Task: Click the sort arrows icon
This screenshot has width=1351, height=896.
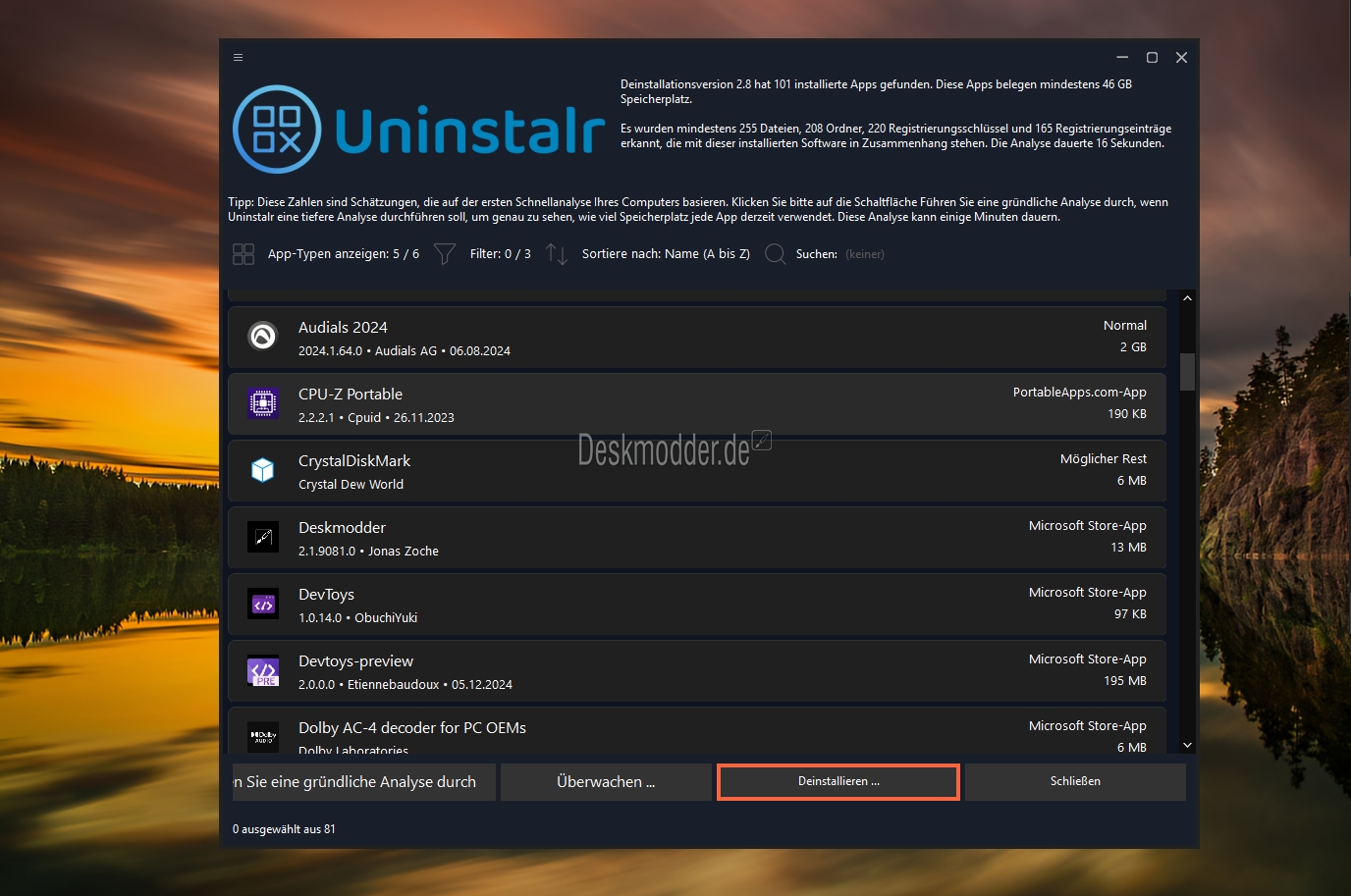Action: [557, 254]
